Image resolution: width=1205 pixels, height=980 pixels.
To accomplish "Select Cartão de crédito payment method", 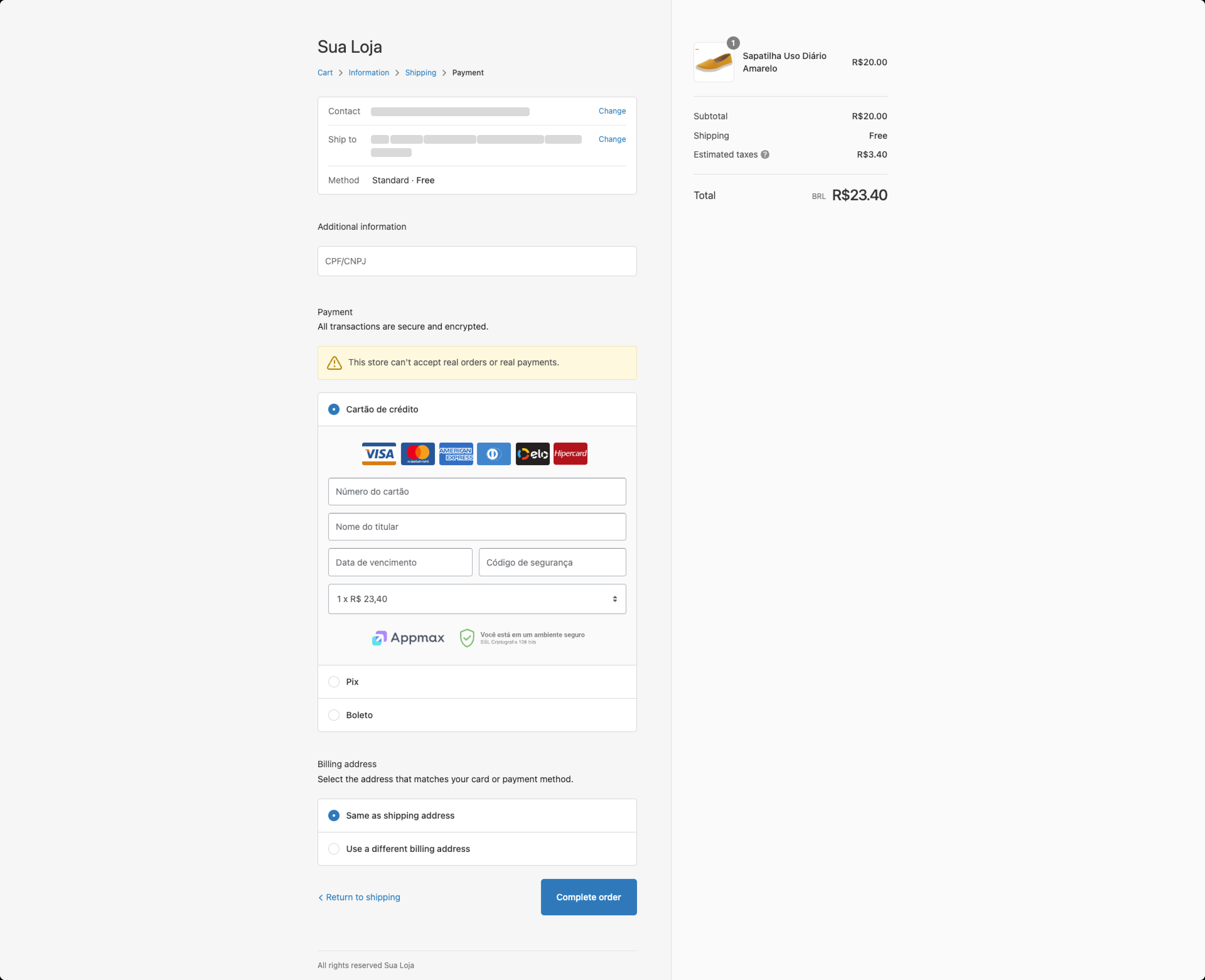I will [x=334, y=409].
